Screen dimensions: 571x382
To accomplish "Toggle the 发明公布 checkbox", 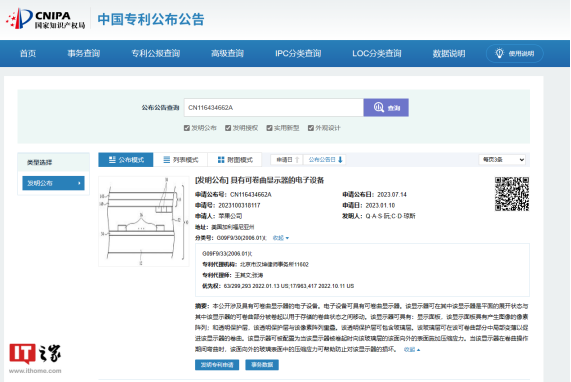I will (187, 128).
